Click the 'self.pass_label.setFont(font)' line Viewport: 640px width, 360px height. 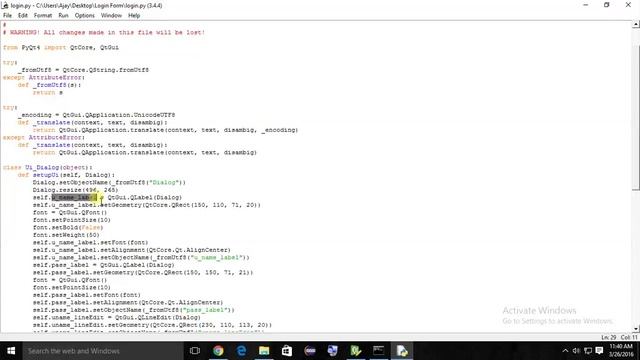point(87,295)
